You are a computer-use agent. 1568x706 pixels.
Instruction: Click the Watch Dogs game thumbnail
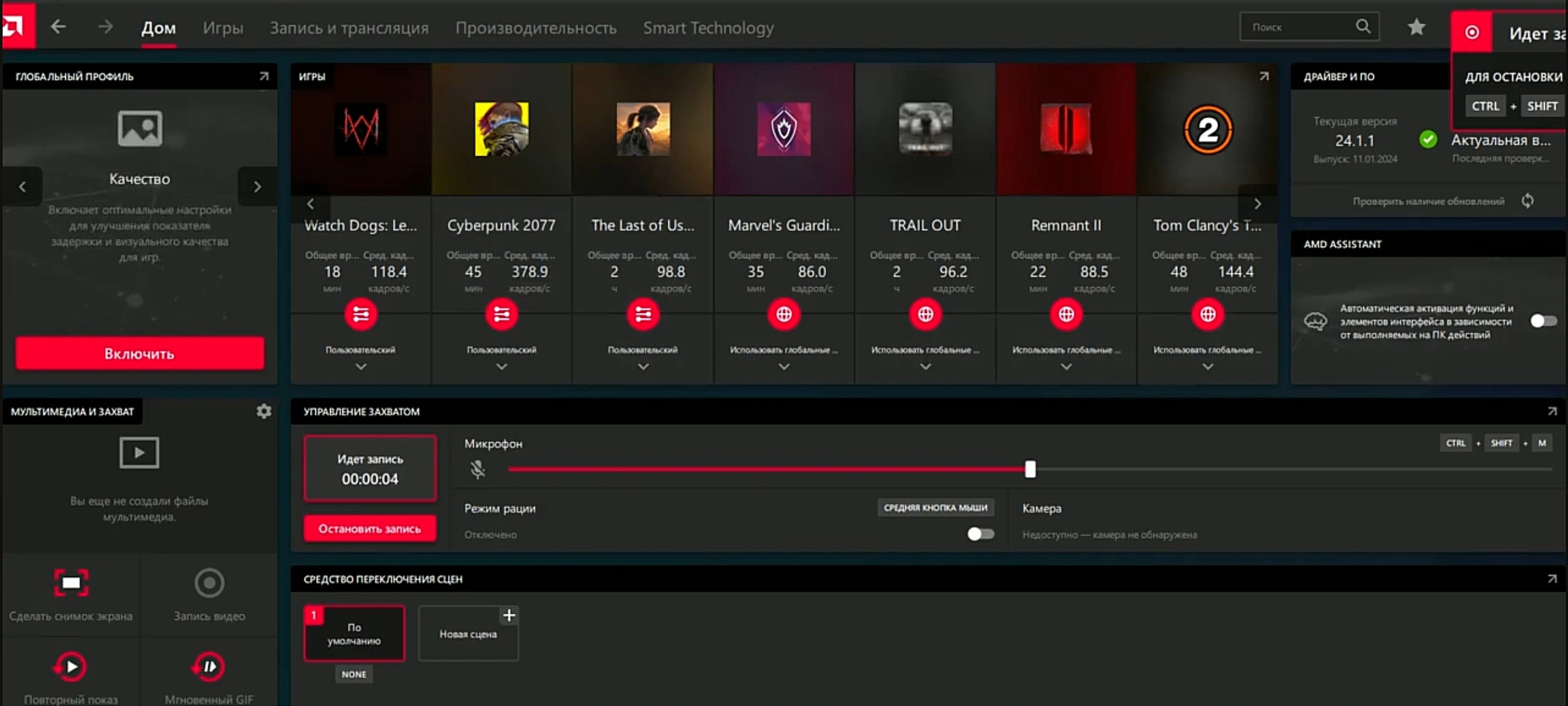361,129
